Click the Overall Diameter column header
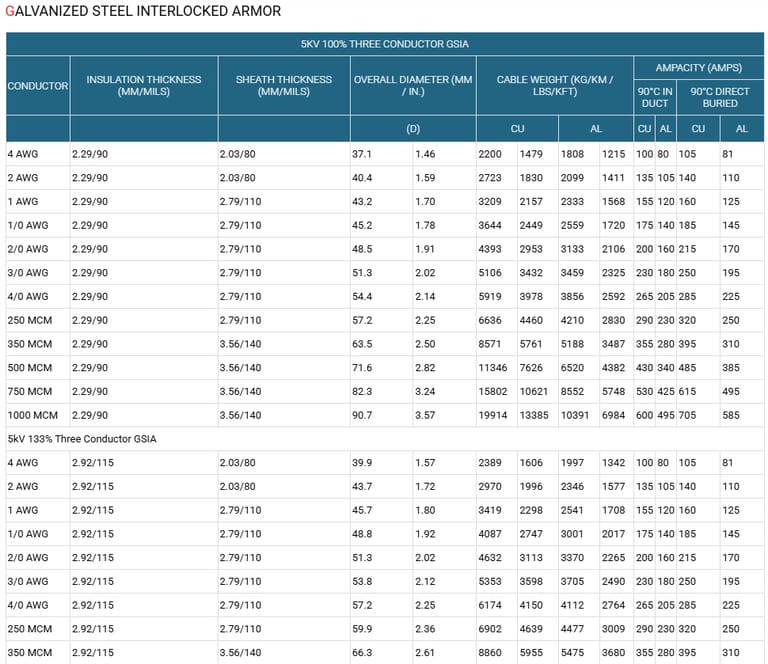Viewport: 768px width, 664px height. click(412, 86)
